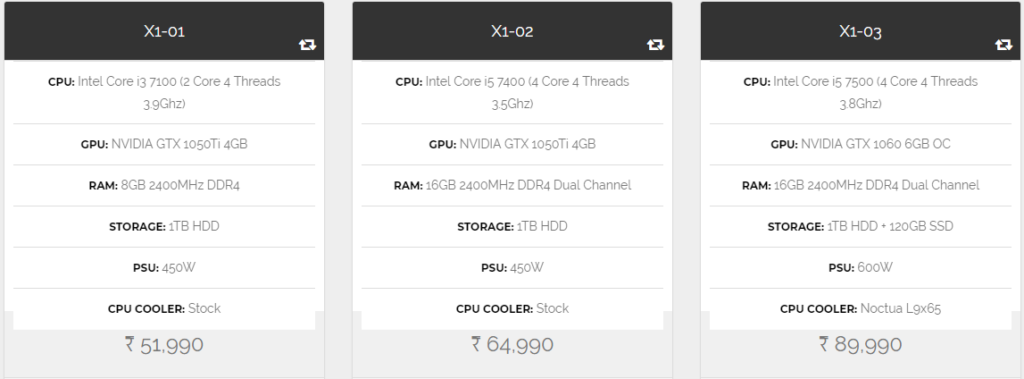
Task: Select the ₹ 51,990 price
Action: tap(164, 344)
